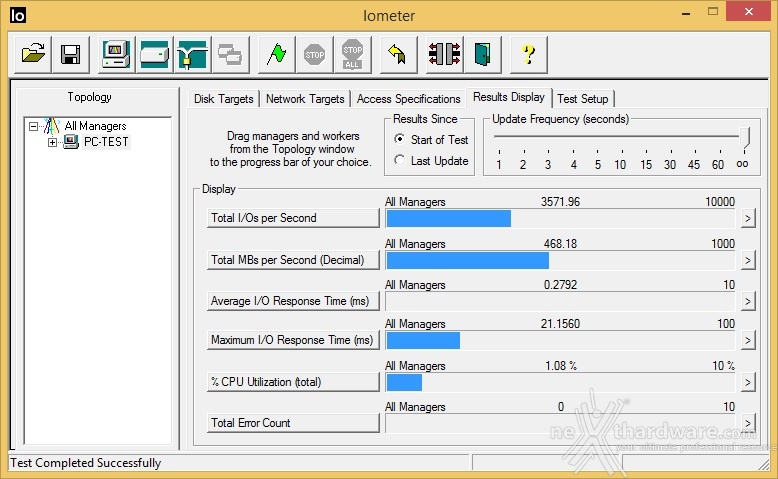Click Total MBs per Second (Decimal) button
Screen dimensions: 778x479
293,260
